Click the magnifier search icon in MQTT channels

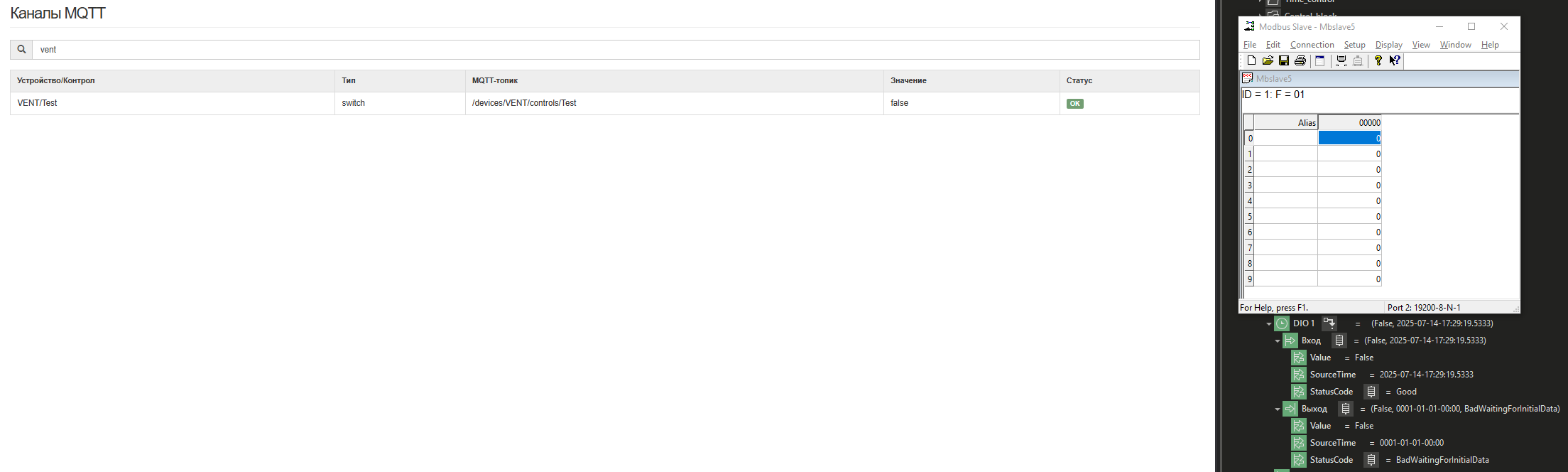pos(21,50)
